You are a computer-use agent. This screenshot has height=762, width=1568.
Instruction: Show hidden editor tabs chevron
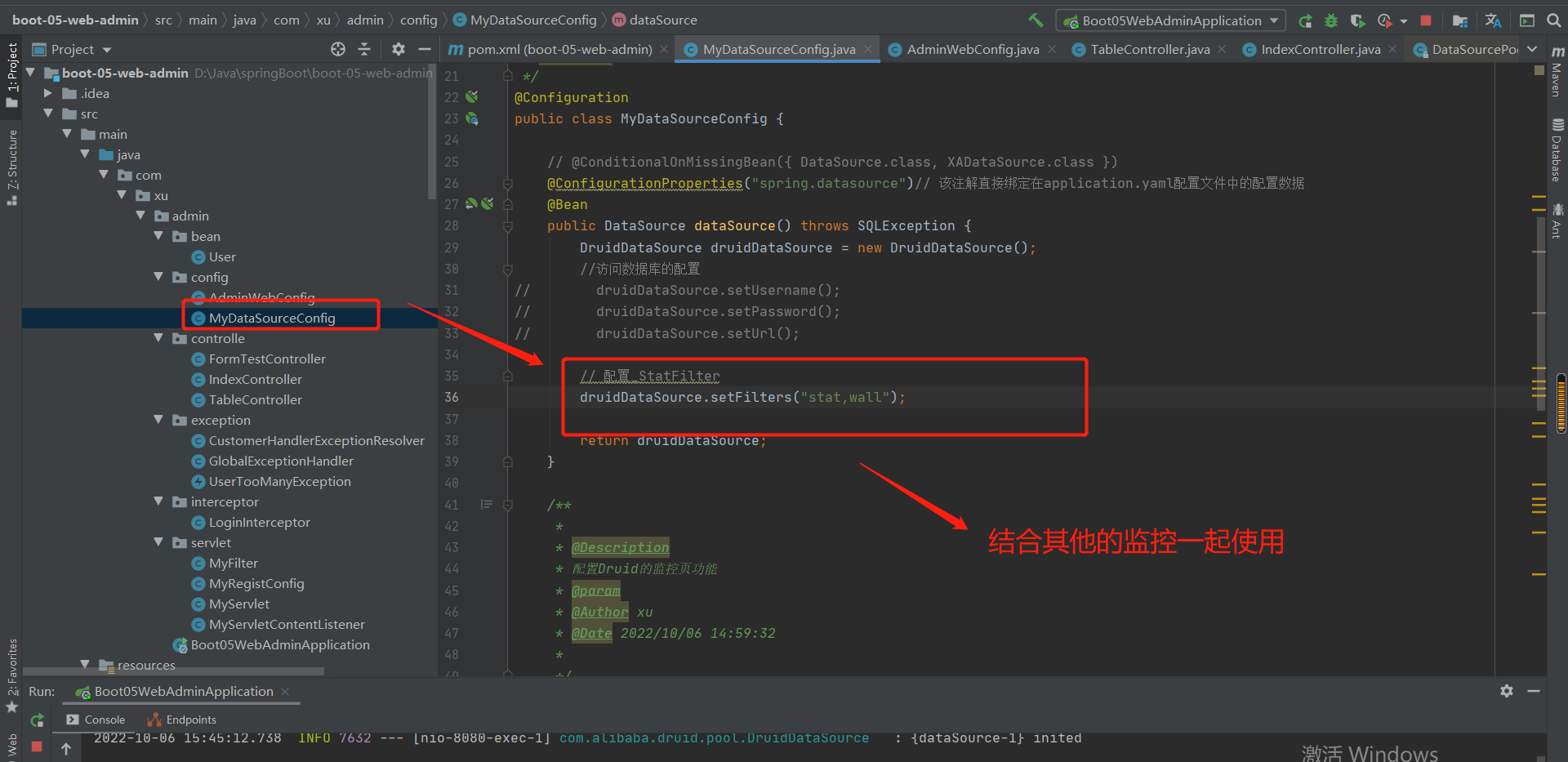click(x=1532, y=49)
